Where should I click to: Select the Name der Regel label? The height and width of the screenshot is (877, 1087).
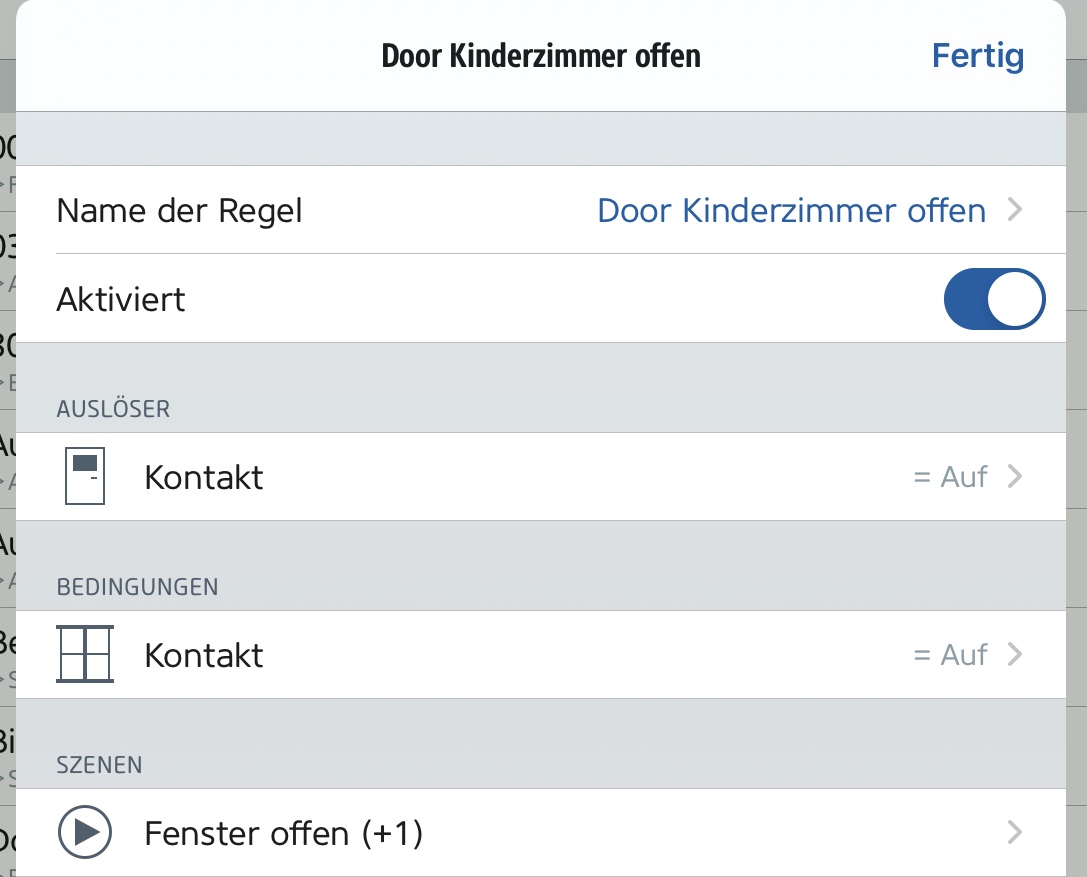pos(179,210)
